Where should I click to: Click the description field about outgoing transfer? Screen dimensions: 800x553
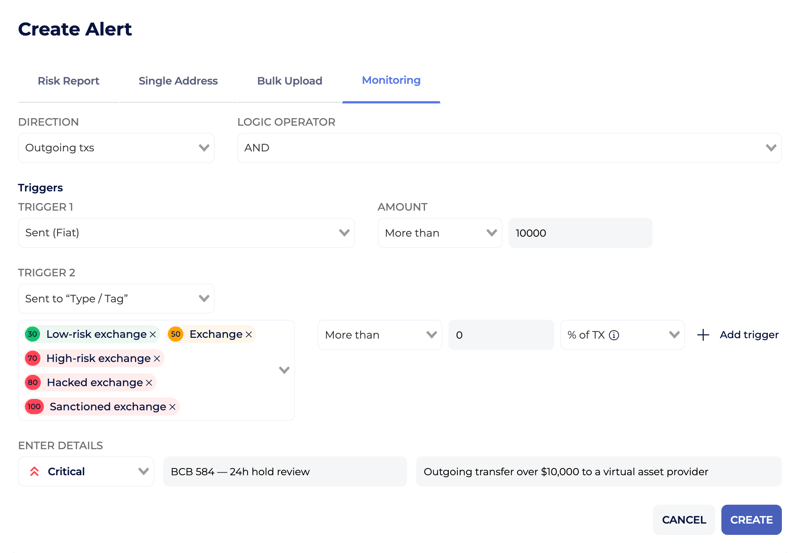(x=599, y=471)
